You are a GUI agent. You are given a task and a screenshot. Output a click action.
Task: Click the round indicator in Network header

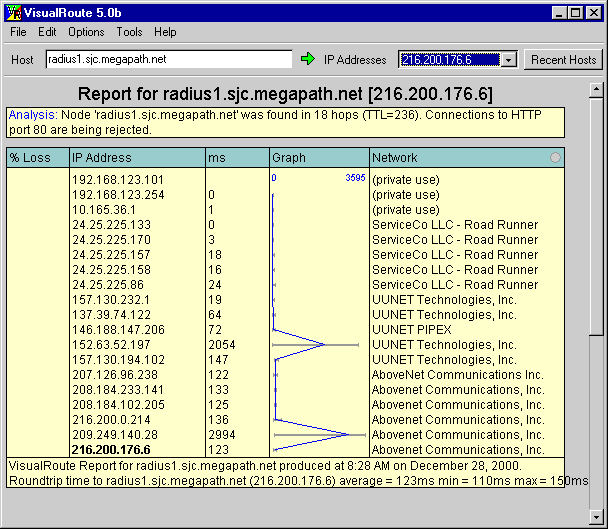click(555, 157)
